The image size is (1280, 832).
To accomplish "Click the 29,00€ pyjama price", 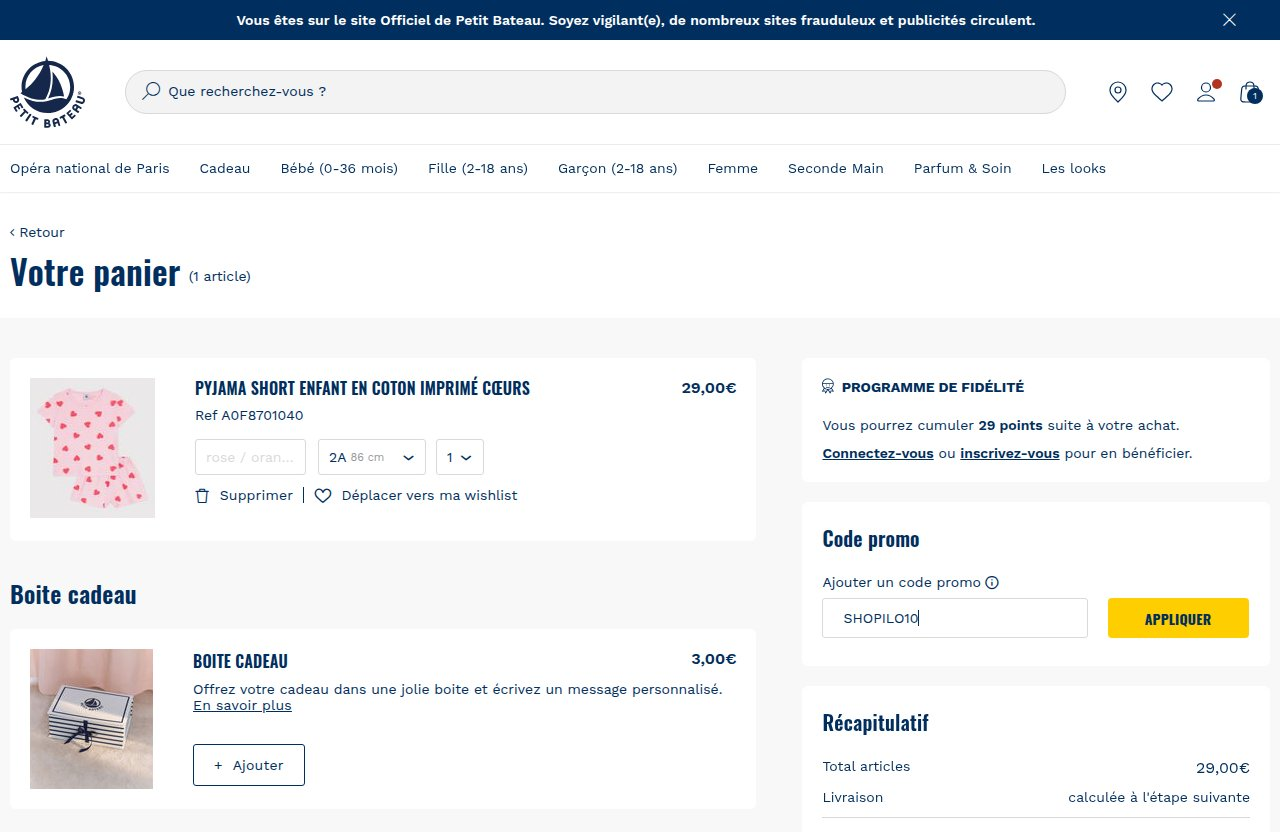I will pos(709,388).
